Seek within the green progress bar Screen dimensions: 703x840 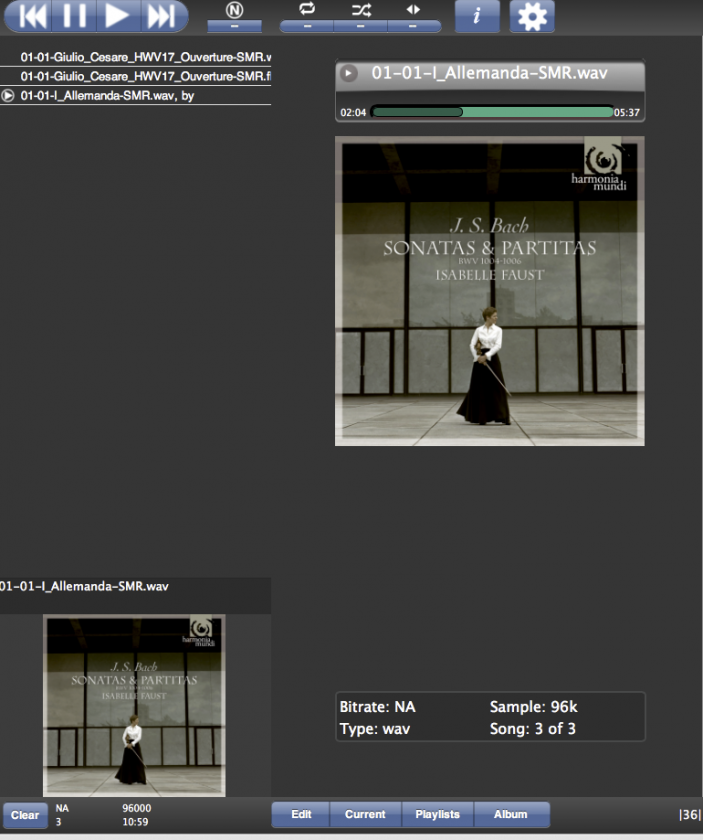(x=492, y=111)
